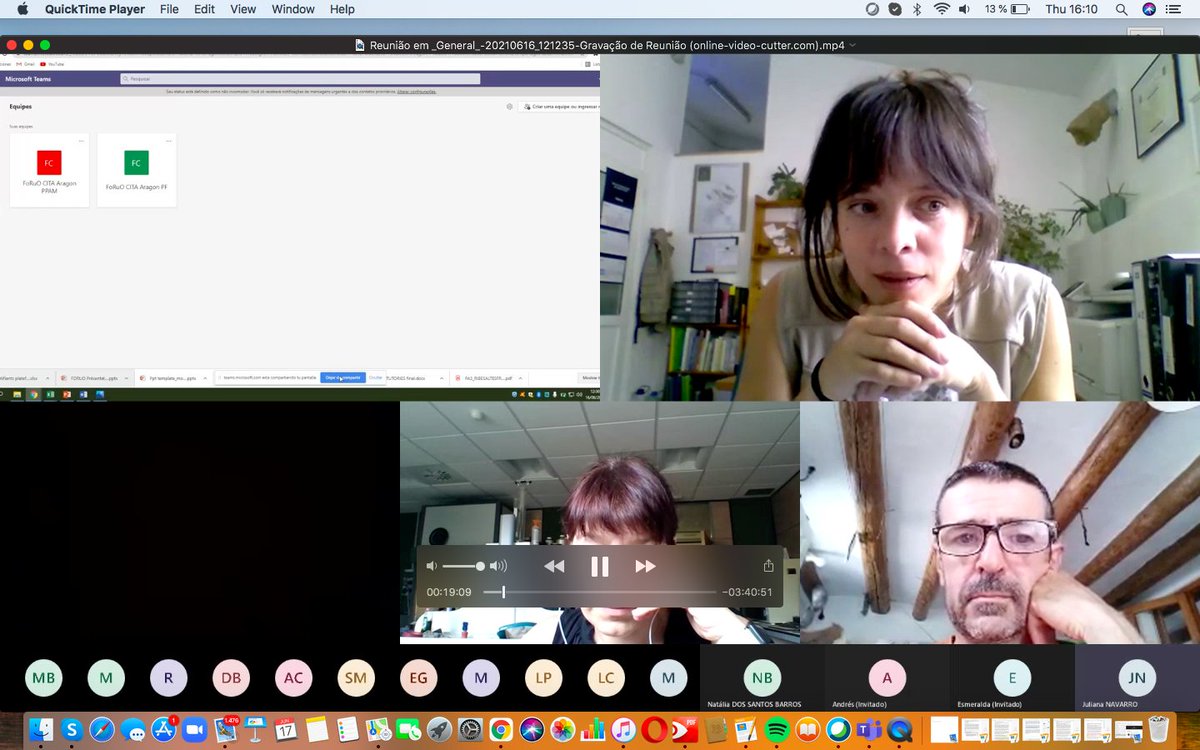The image size is (1200, 750).
Task: Open Spotify from the Dock
Action: pos(777,729)
